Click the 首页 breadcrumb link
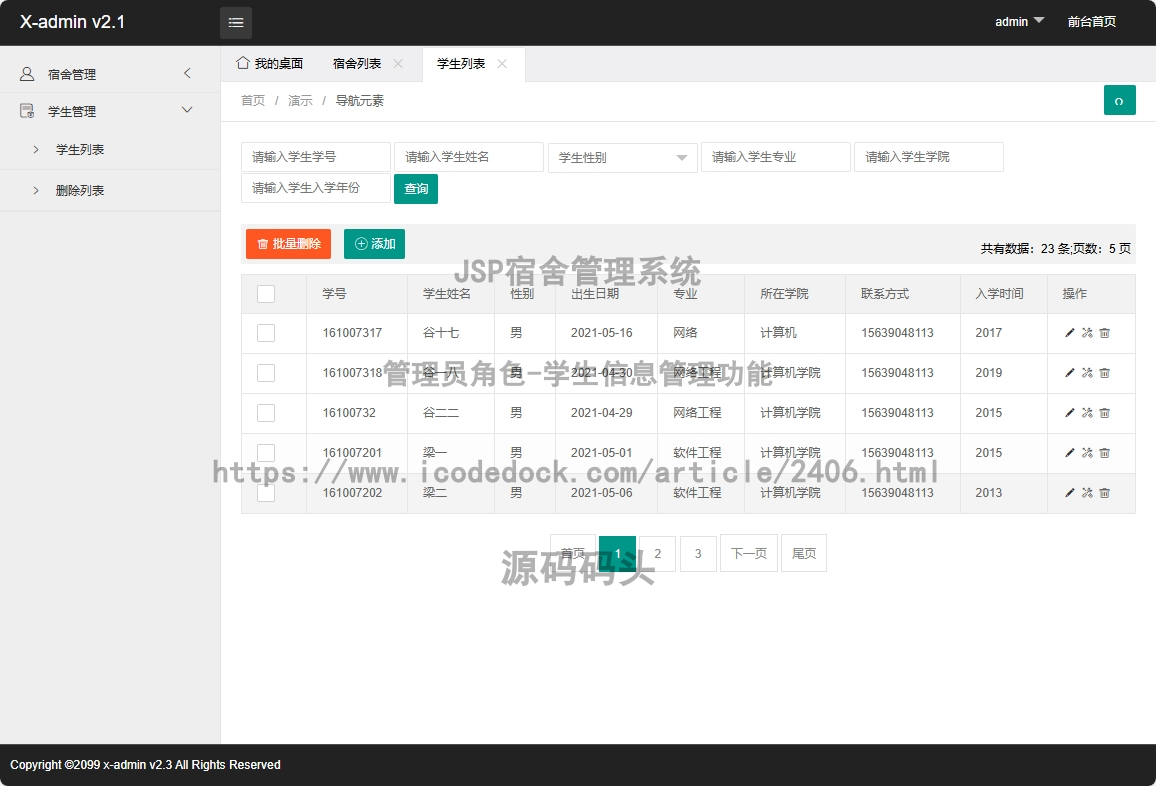The height and width of the screenshot is (786, 1156). coord(253,100)
